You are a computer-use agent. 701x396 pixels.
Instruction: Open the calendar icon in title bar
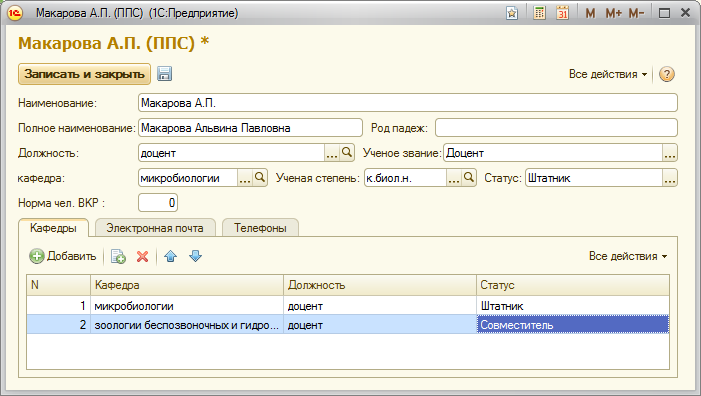[562, 13]
